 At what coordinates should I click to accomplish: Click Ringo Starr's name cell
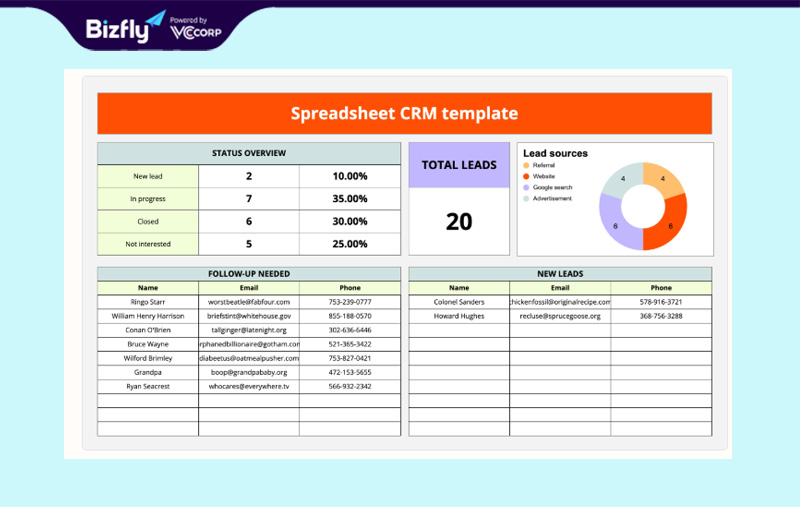(148, 301)
